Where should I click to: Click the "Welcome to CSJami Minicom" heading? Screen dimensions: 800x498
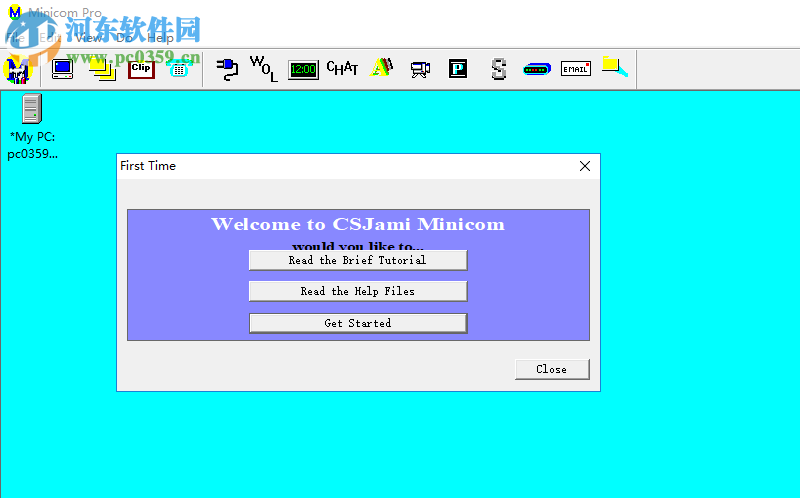358,224
